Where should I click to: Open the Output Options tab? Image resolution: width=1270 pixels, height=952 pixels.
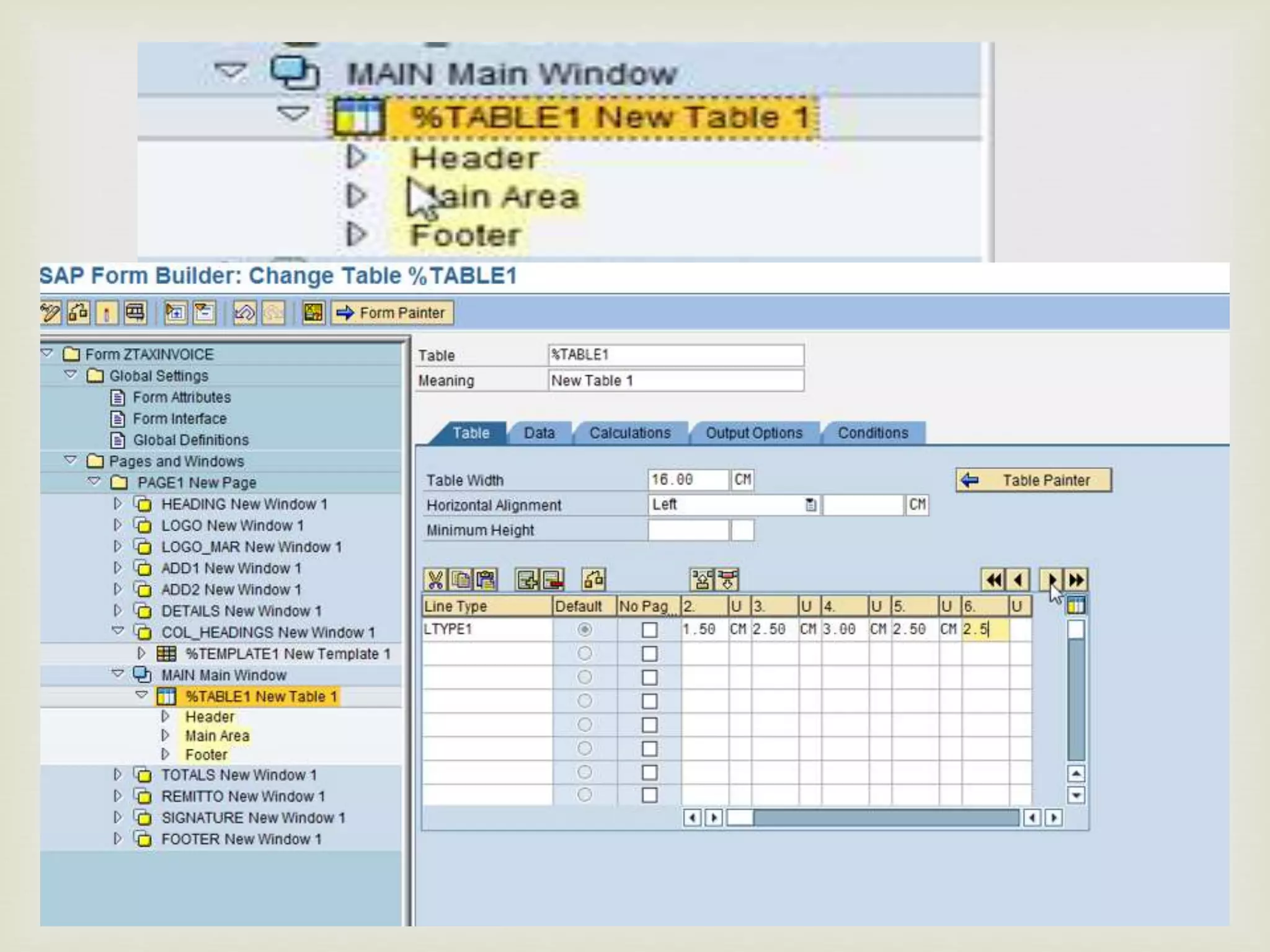click(x=753, y=433)
